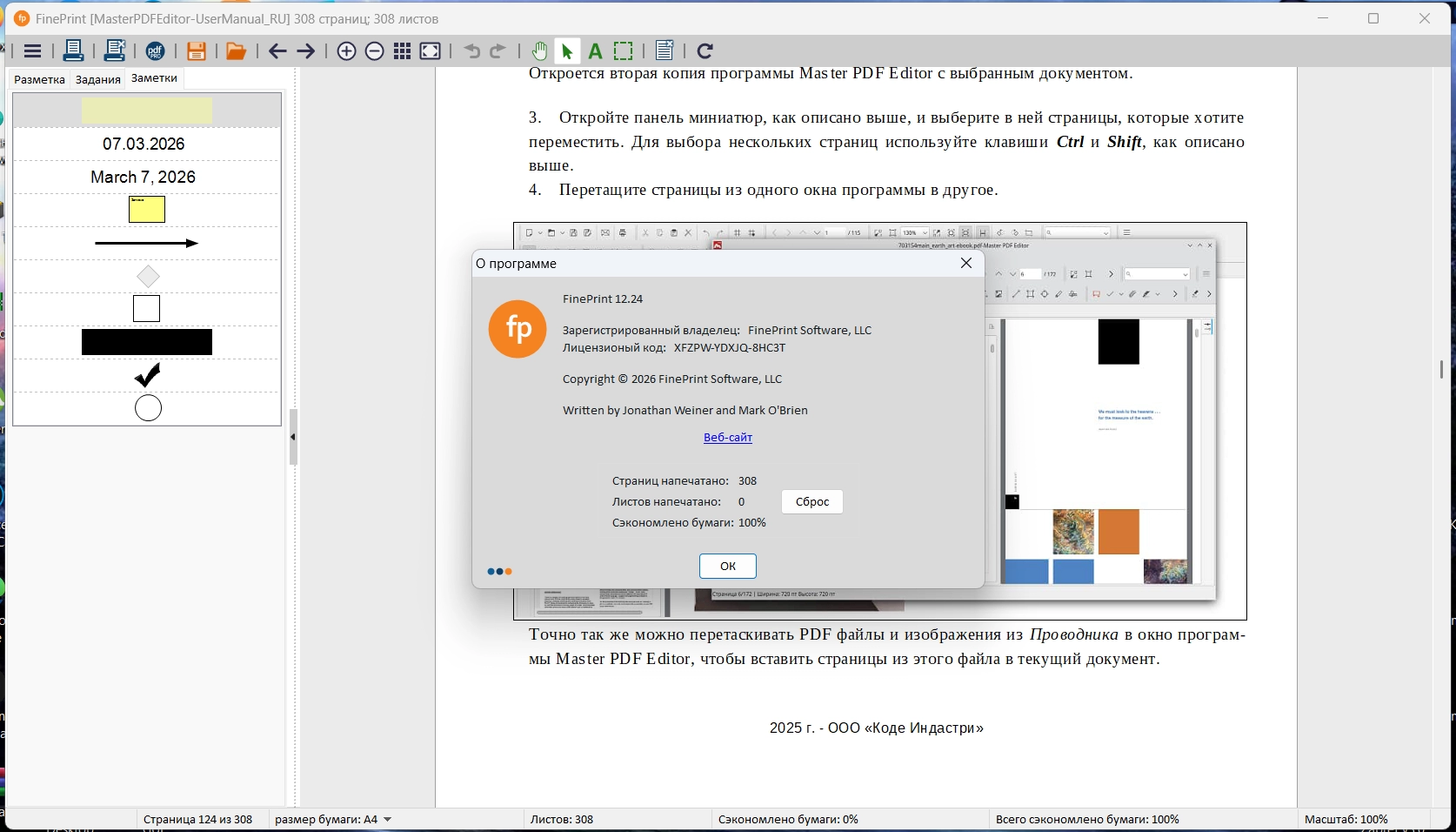This screenshot has height=832, width=1456.
Task: Switch to the Разметка tab
Action: point(39,79)
